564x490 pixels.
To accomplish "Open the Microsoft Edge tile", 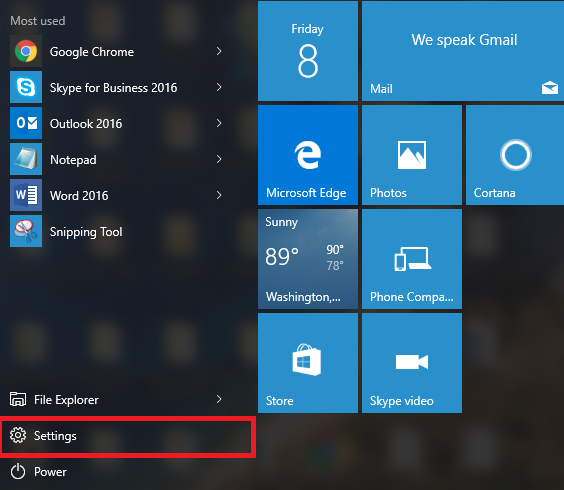I will [x=308, y=155].
